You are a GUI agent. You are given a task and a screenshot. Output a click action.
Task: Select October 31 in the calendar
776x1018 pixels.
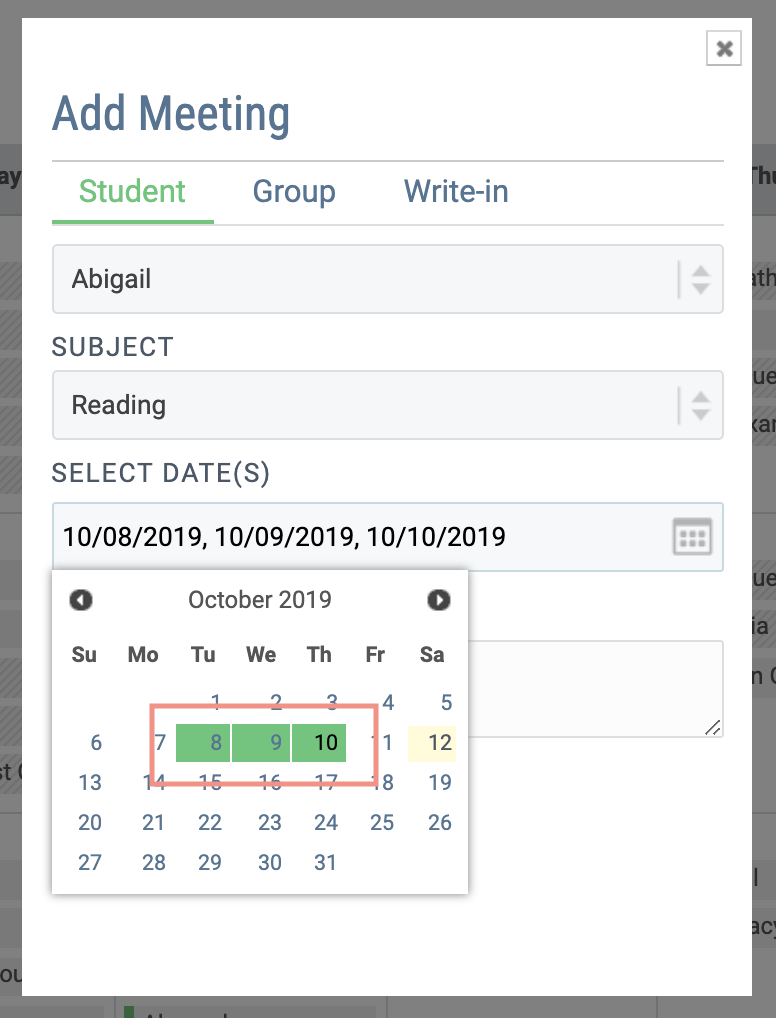click(x=325, y=862)
